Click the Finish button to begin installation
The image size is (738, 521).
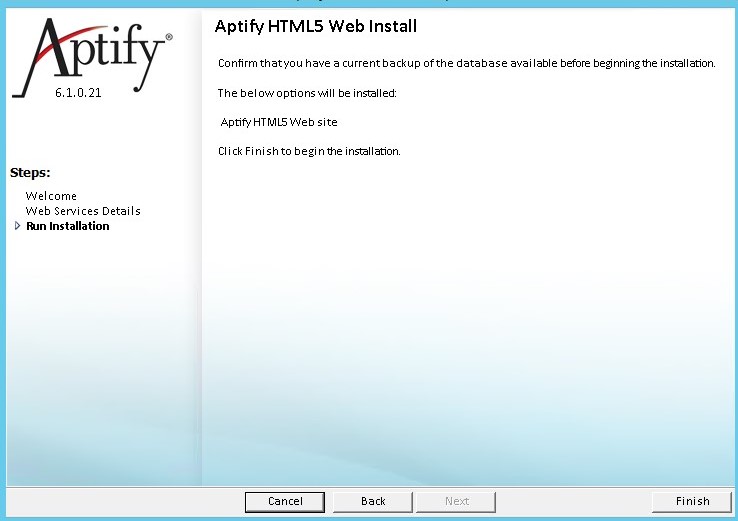point(692,502)
